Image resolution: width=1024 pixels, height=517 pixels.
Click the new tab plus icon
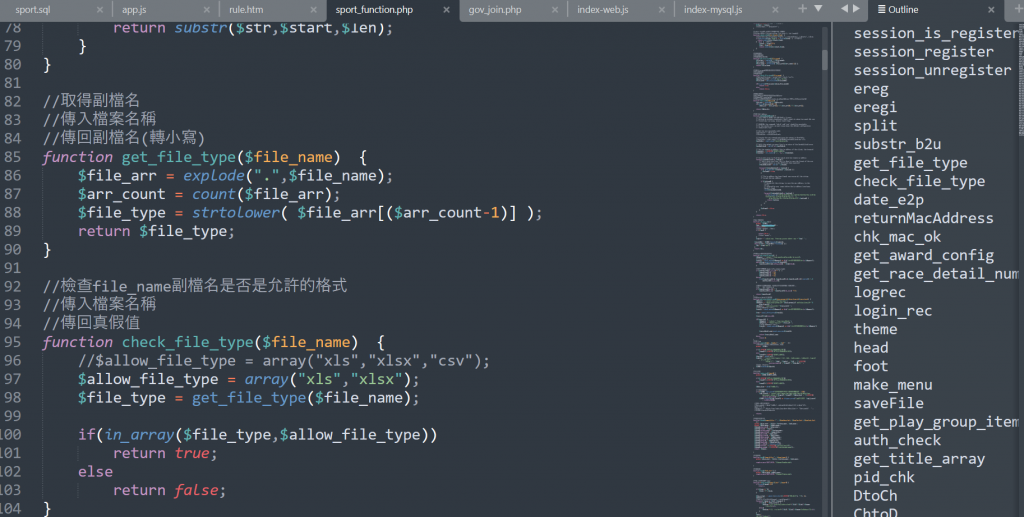pyautogui.click(x=803, y=8)
